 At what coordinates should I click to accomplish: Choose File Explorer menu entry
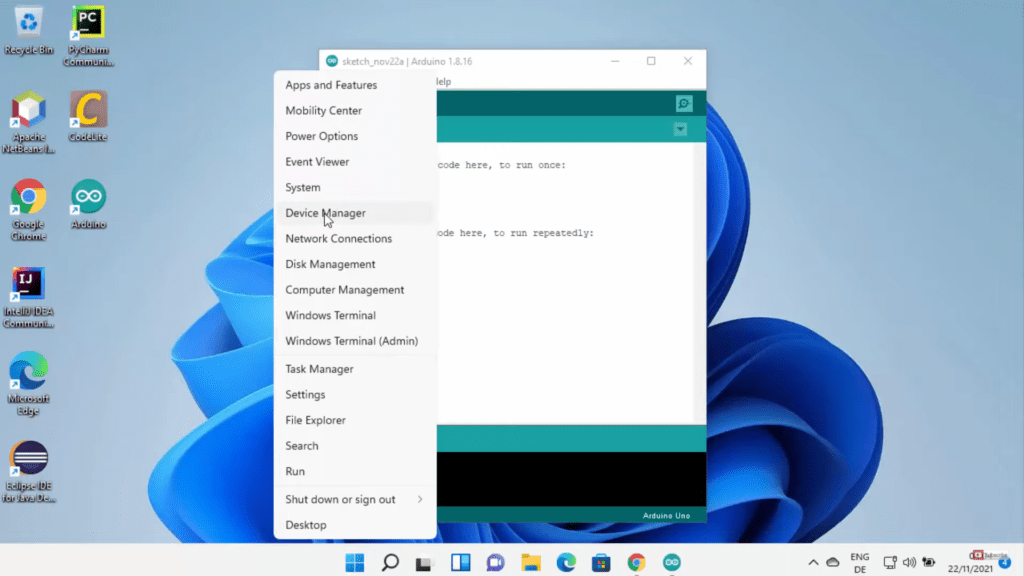pos(355,420)
